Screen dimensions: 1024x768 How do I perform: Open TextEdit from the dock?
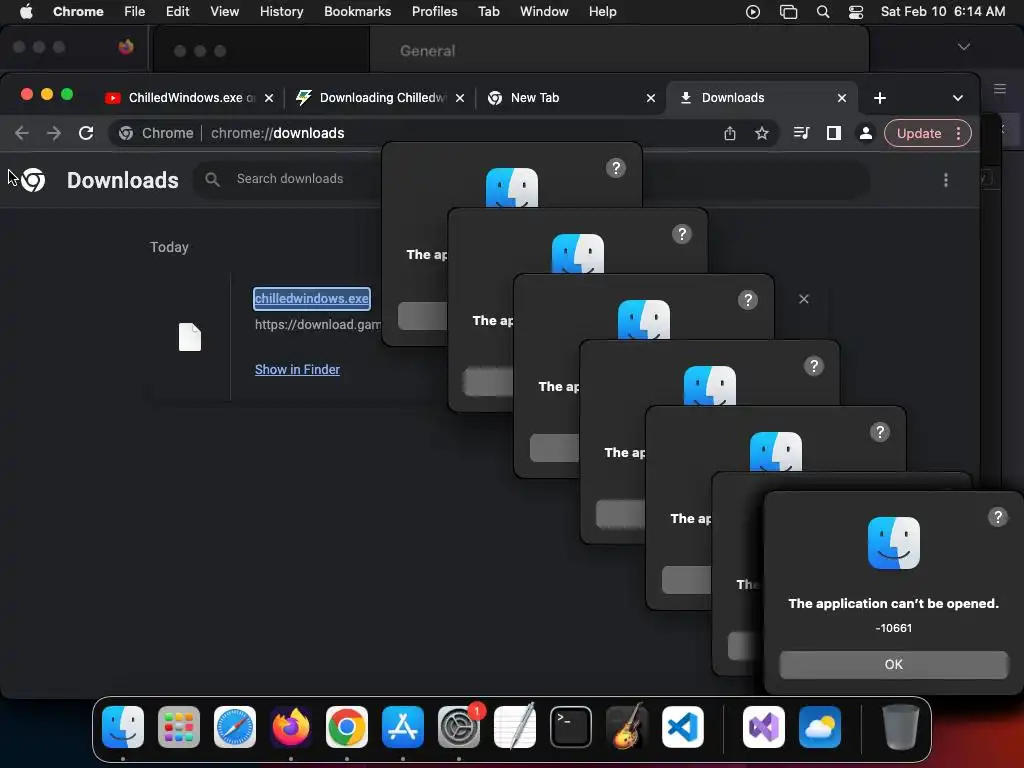[515, 727]
